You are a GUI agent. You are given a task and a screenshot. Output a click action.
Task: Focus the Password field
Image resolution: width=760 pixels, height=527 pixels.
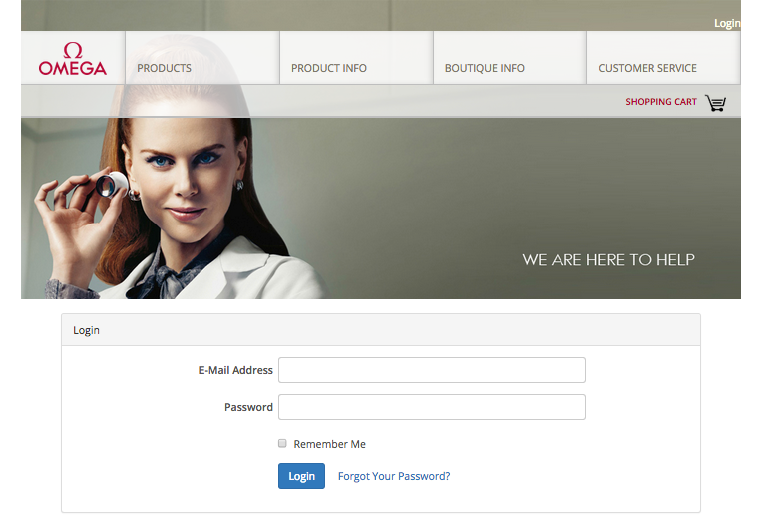tap(432, 407)
